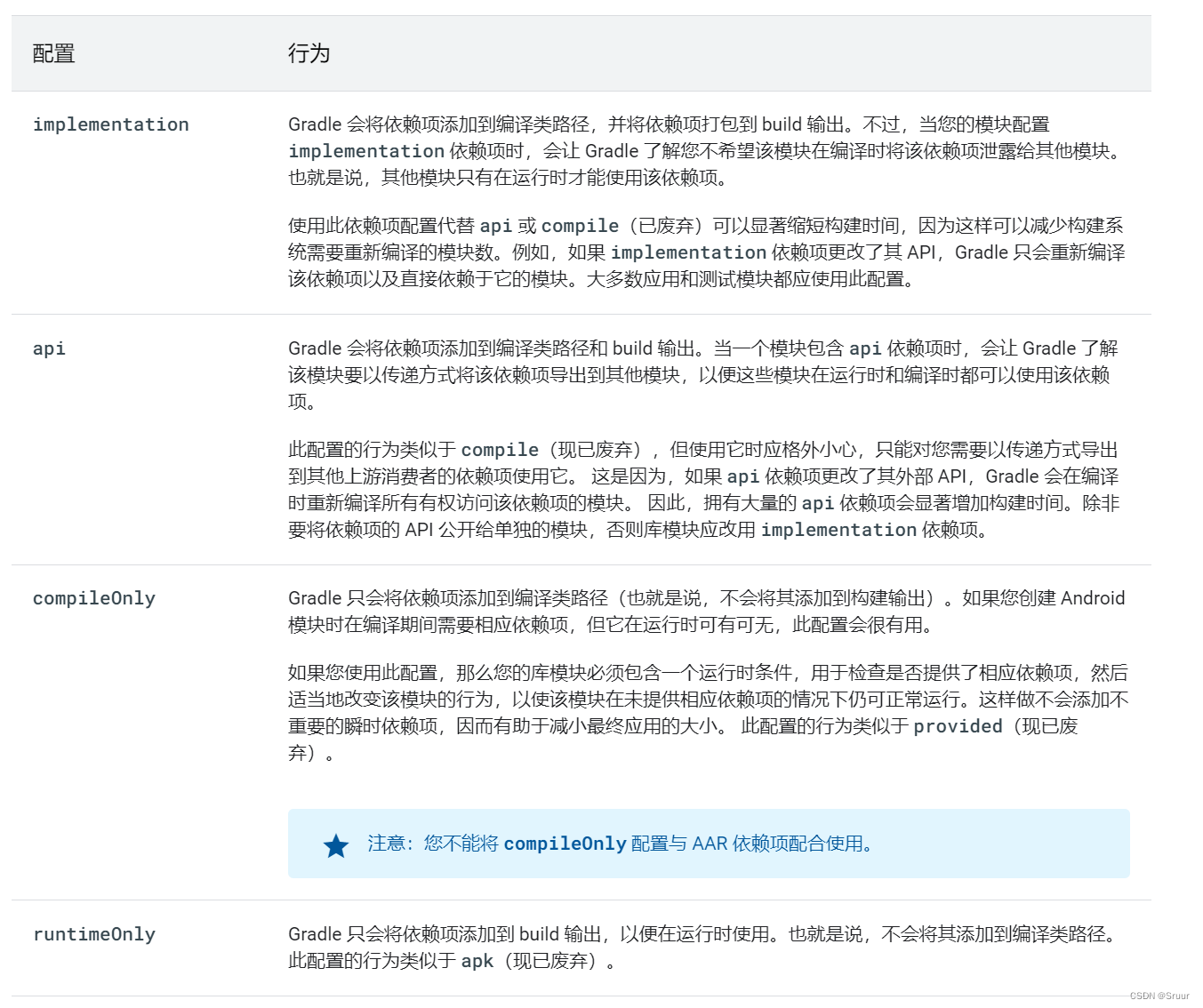1203x1008 pixels.
Task: Select the implementation configuration name
Action: point(111,124)
